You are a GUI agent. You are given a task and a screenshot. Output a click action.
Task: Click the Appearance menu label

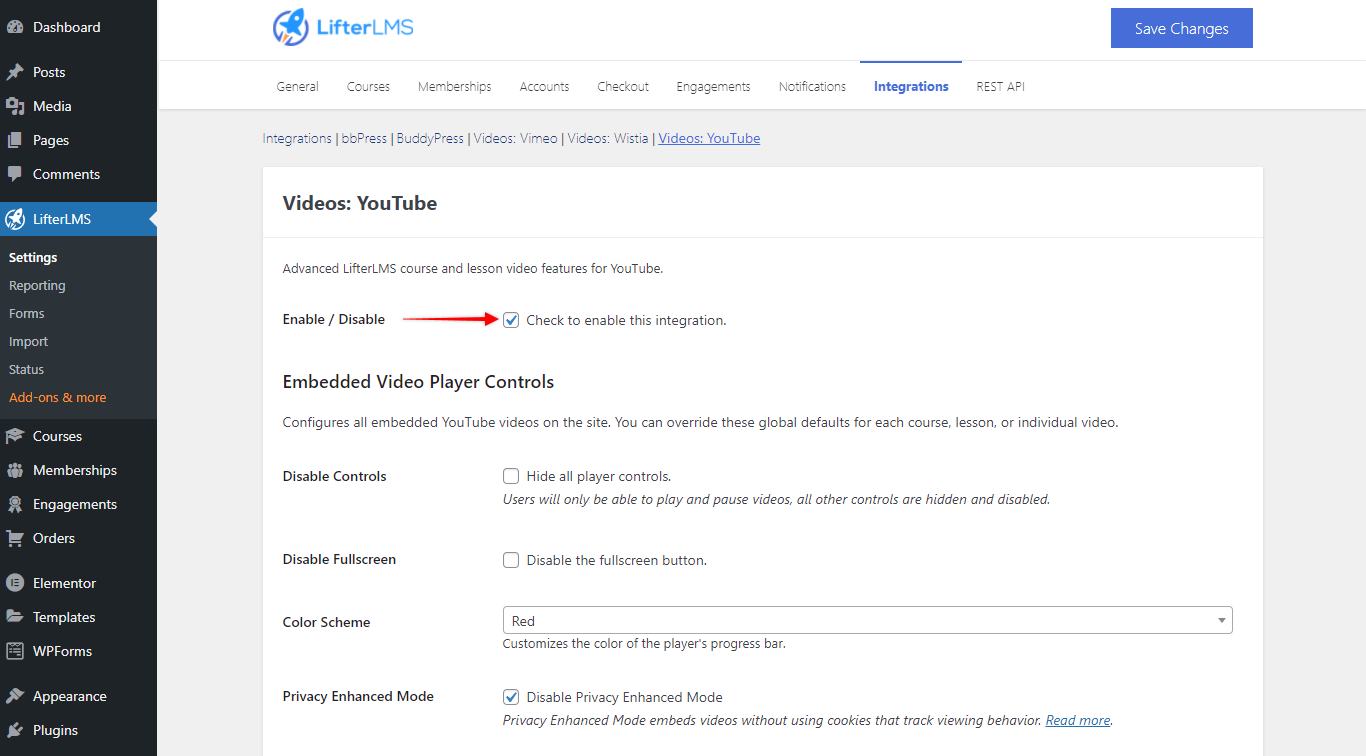coord(70,696)
